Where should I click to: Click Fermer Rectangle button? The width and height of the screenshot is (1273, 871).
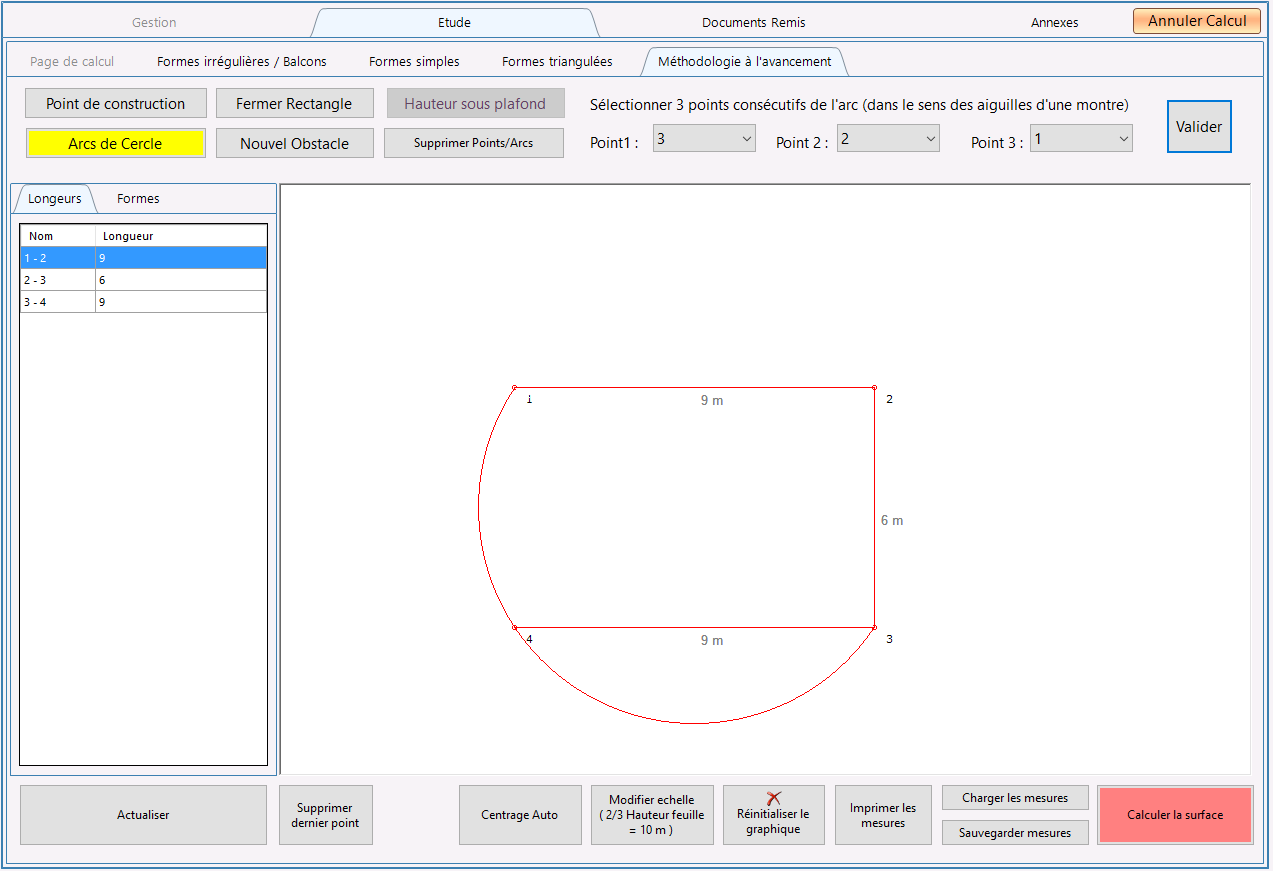pyautogui.click(x=294, y=103)
